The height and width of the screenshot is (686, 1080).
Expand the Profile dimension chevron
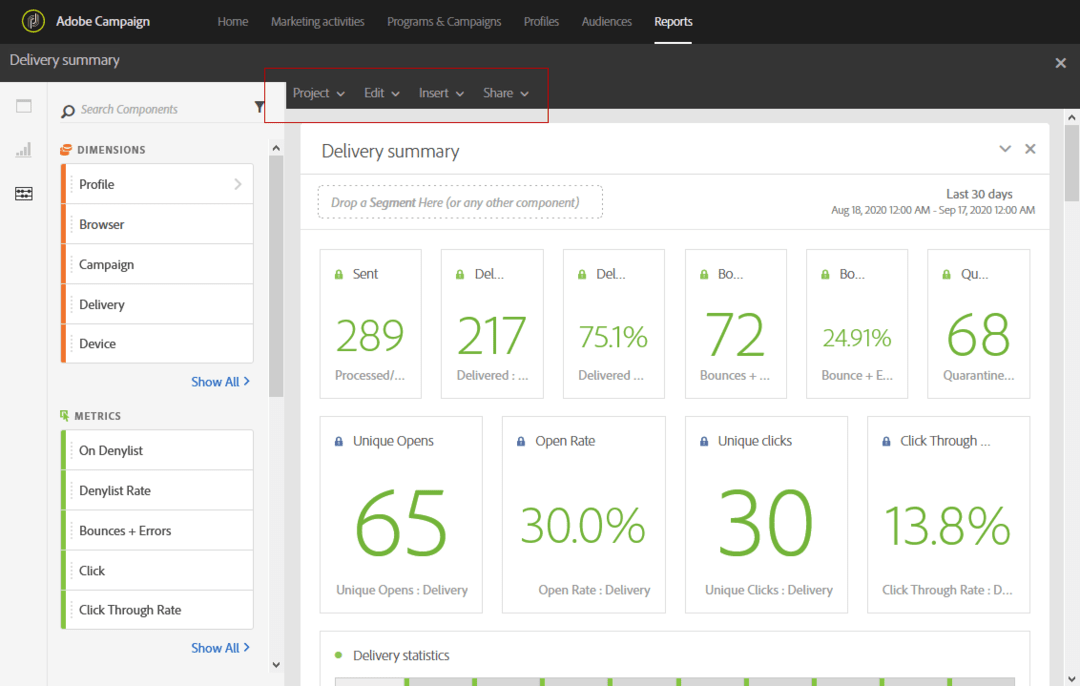tap(238, 184)
